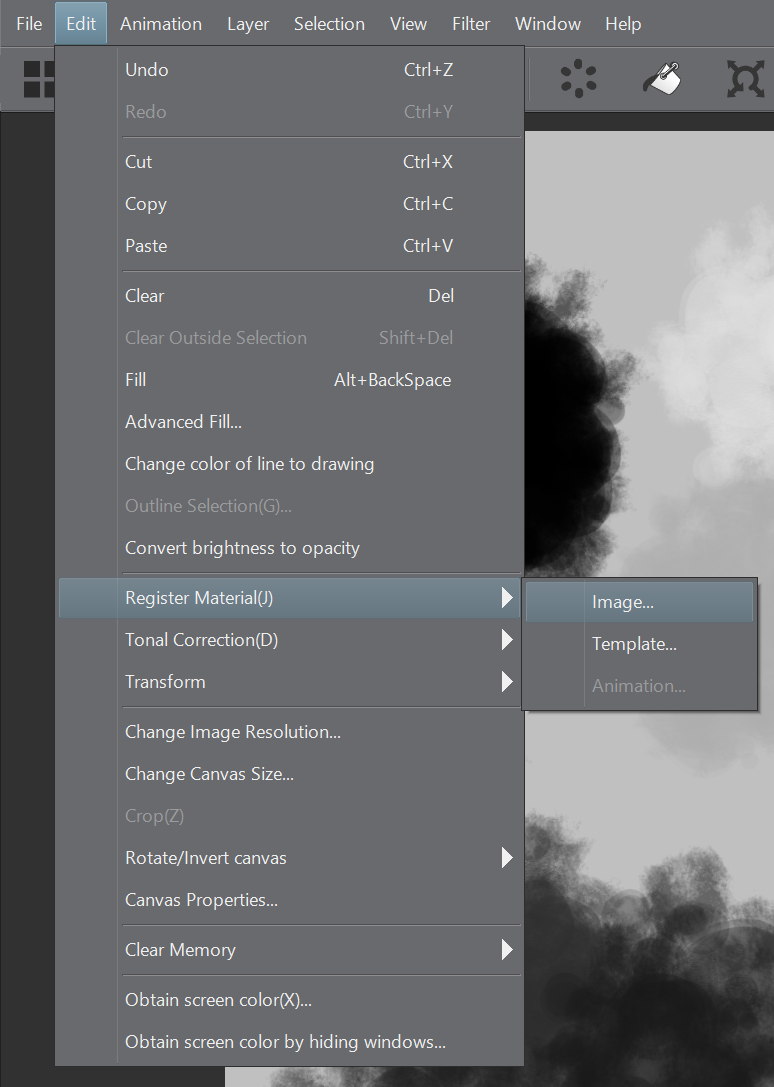Click the grid icon in the toolbar
The width and height of the screenshot is (774, 1087).
38,79
